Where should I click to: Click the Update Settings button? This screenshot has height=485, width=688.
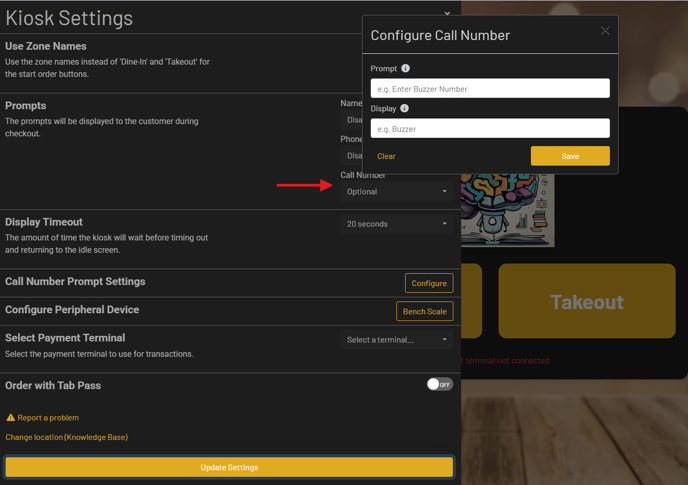point(229,467)
